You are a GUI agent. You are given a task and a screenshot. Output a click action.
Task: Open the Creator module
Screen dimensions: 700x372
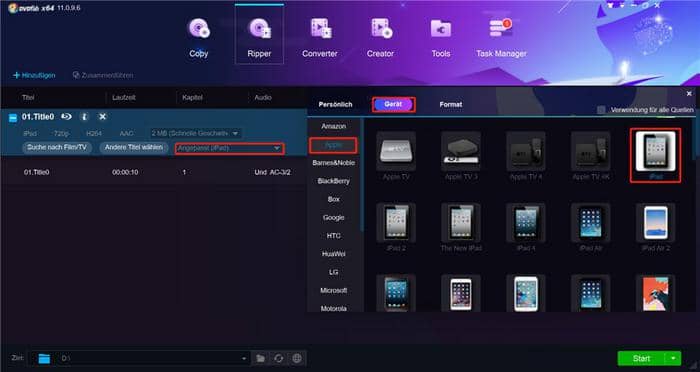(x=380, y=38)
